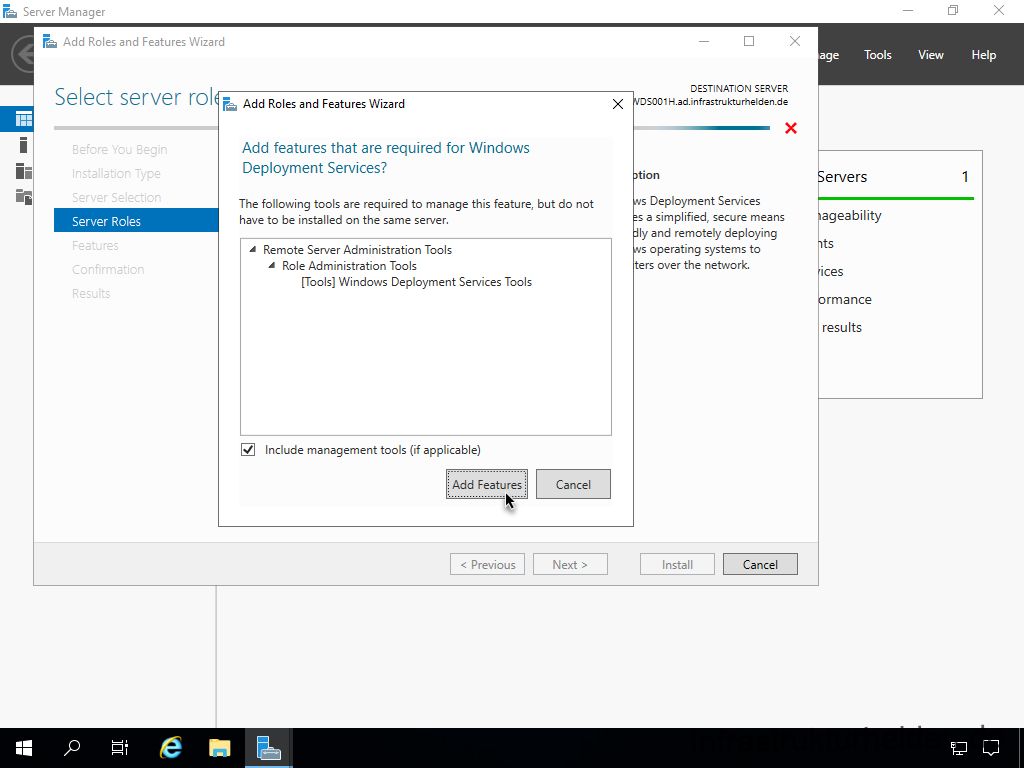Open the Manage menu in Server Manager
Image resolution: width=1024 pixels, height=768 pixels.
(x=829, y=55)
